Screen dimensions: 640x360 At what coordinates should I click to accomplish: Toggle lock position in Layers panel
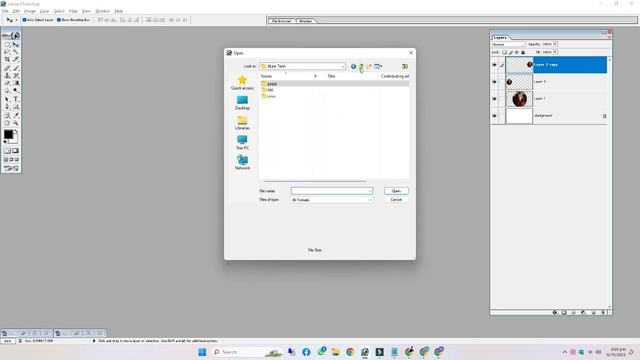pyautogui.click(x=517, y=52)
